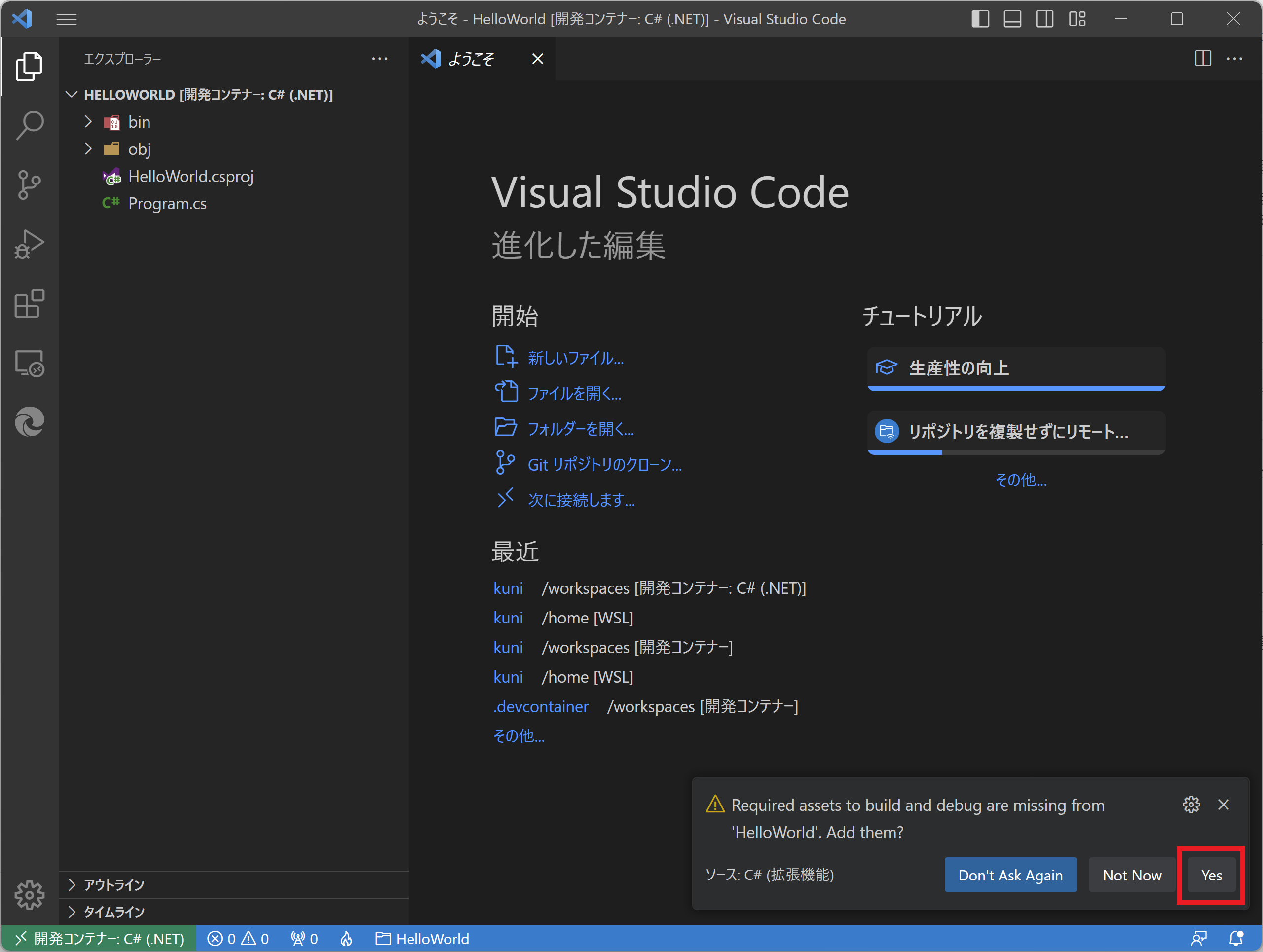Click the forwarded ports status item
The height and width of the screenshot is (952, 1263).
(304, 939)
